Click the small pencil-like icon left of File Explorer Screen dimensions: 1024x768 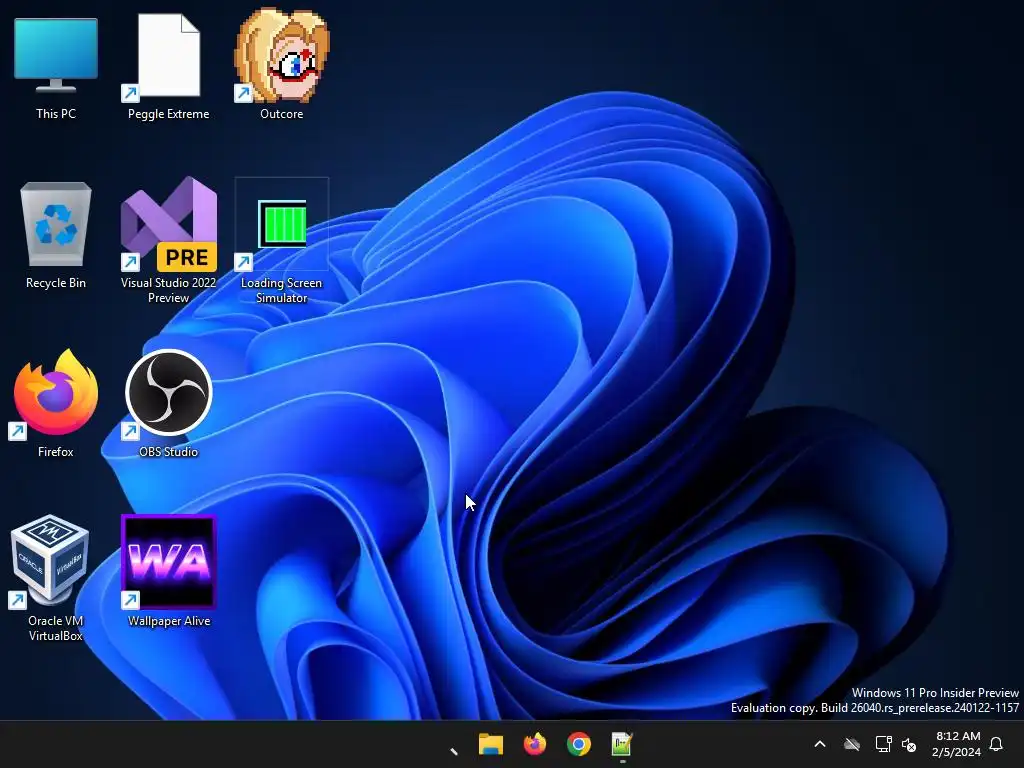tap(454, 751)
